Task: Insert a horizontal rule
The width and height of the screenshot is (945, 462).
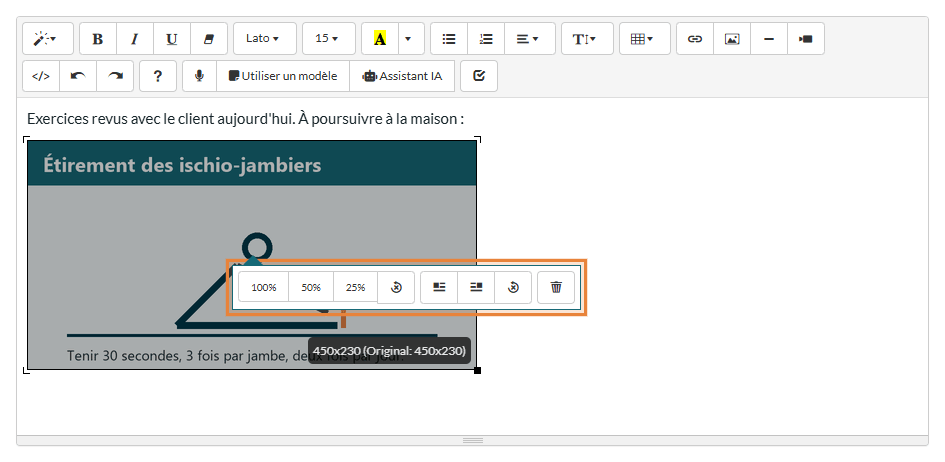Action: 768,39
